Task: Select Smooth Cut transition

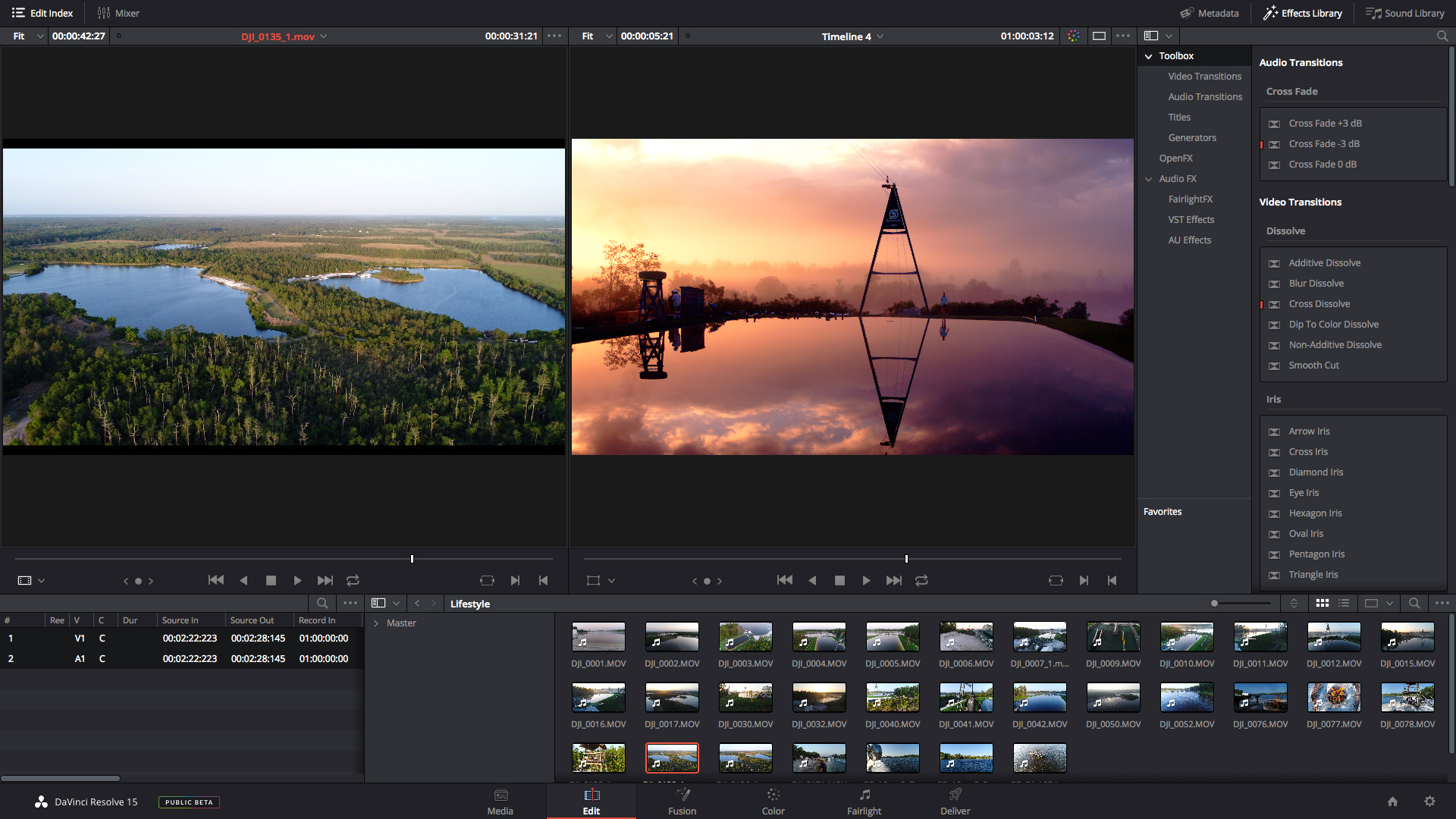Action: click(1313, 366)
